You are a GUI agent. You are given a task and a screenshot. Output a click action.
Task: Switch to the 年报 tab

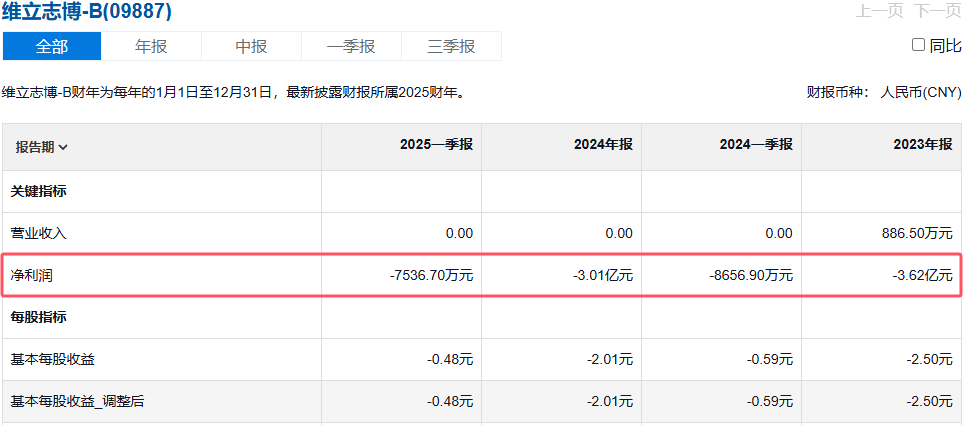pyautogui.click(x=151, y=46)
